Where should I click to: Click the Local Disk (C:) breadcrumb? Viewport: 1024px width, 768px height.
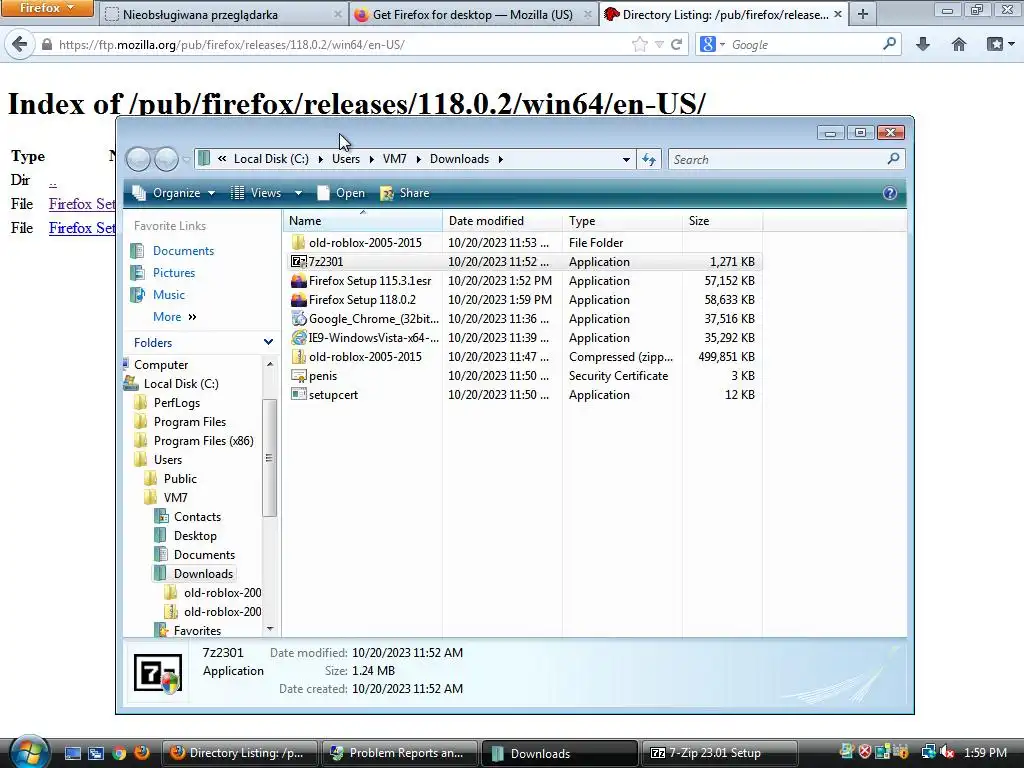tap(271, 159)
